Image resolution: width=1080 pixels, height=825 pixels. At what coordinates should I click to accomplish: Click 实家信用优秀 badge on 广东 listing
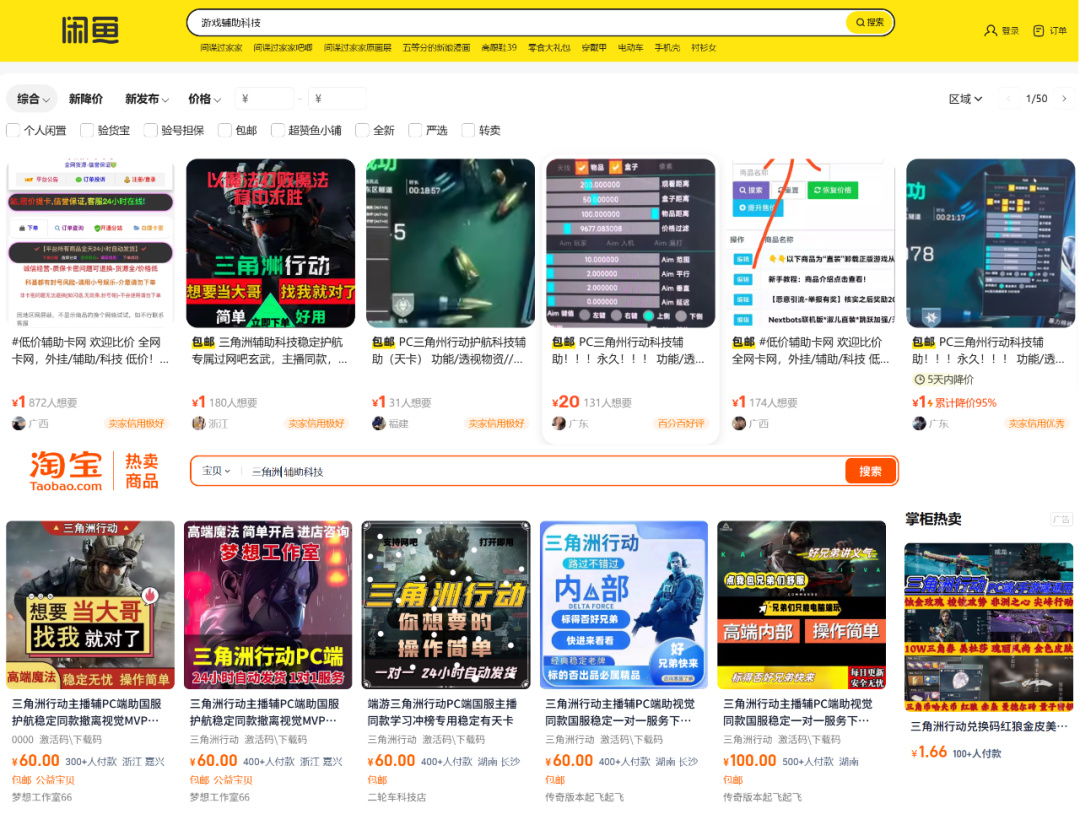(1037, 424)
